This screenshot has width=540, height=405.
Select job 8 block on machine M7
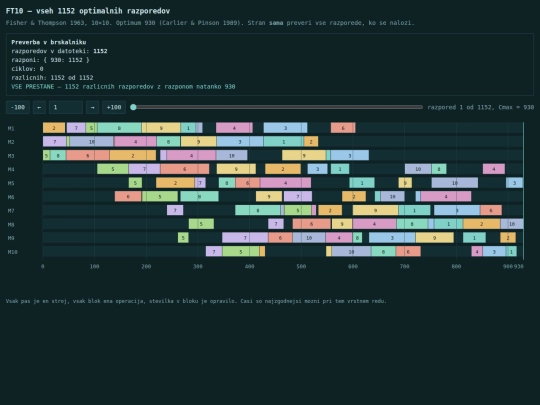[258, 210]
